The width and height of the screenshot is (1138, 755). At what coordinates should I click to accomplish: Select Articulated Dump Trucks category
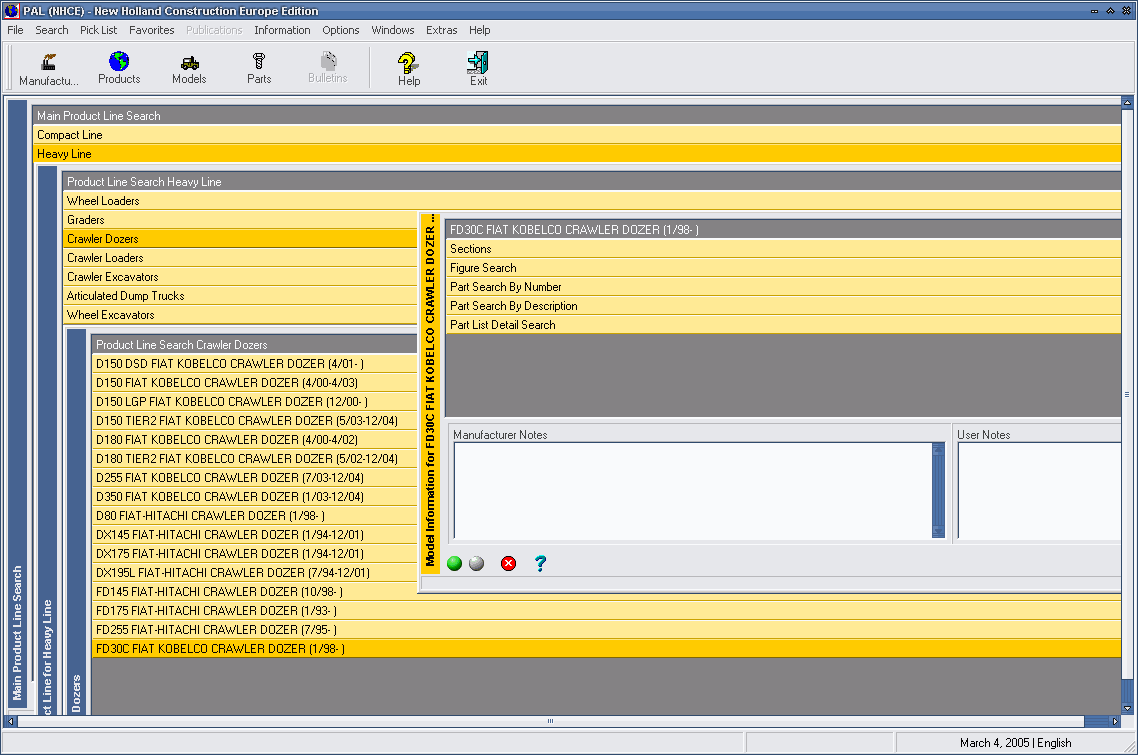(240, 296)
